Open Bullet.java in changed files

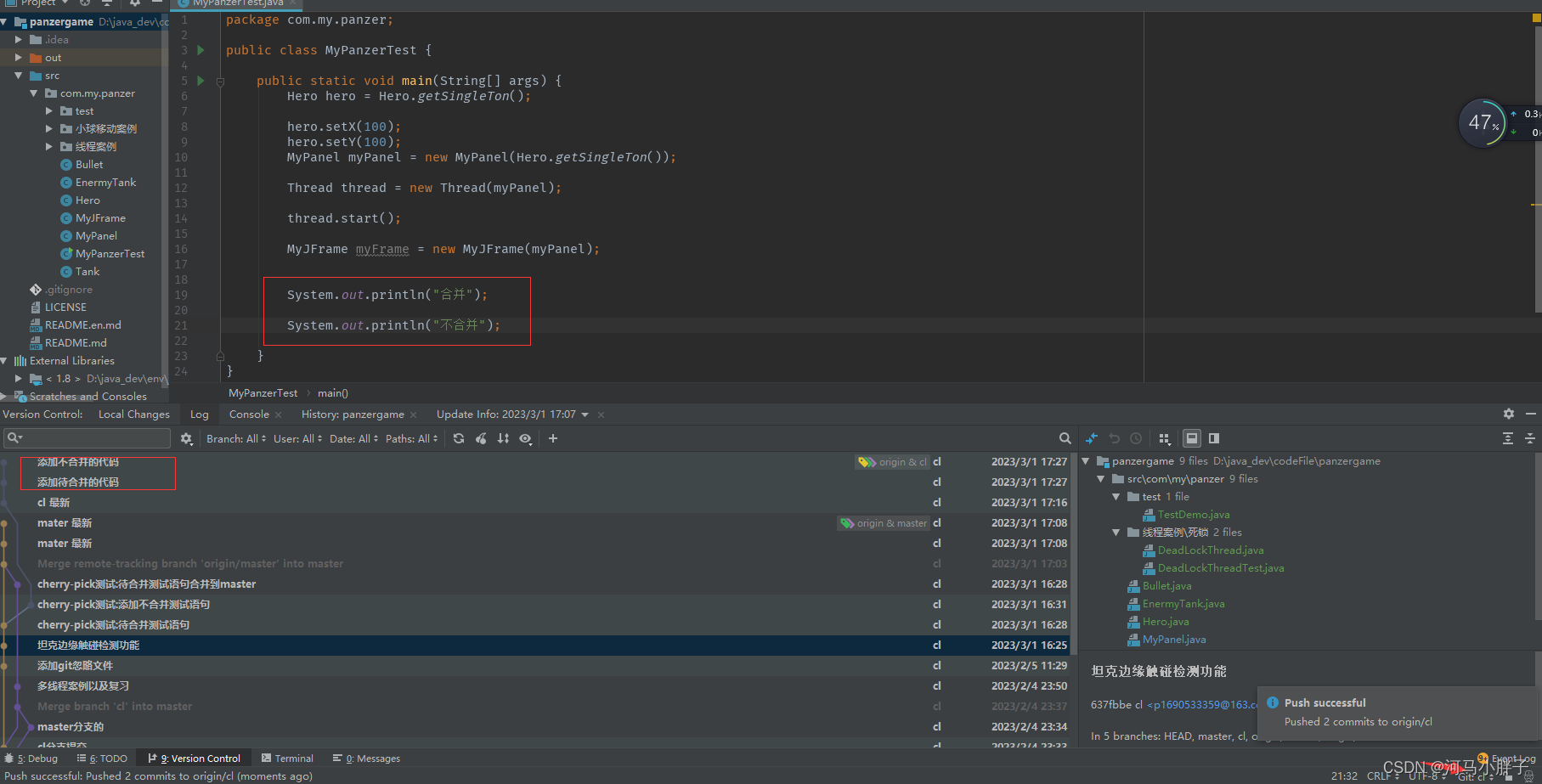pos(1166,586)
